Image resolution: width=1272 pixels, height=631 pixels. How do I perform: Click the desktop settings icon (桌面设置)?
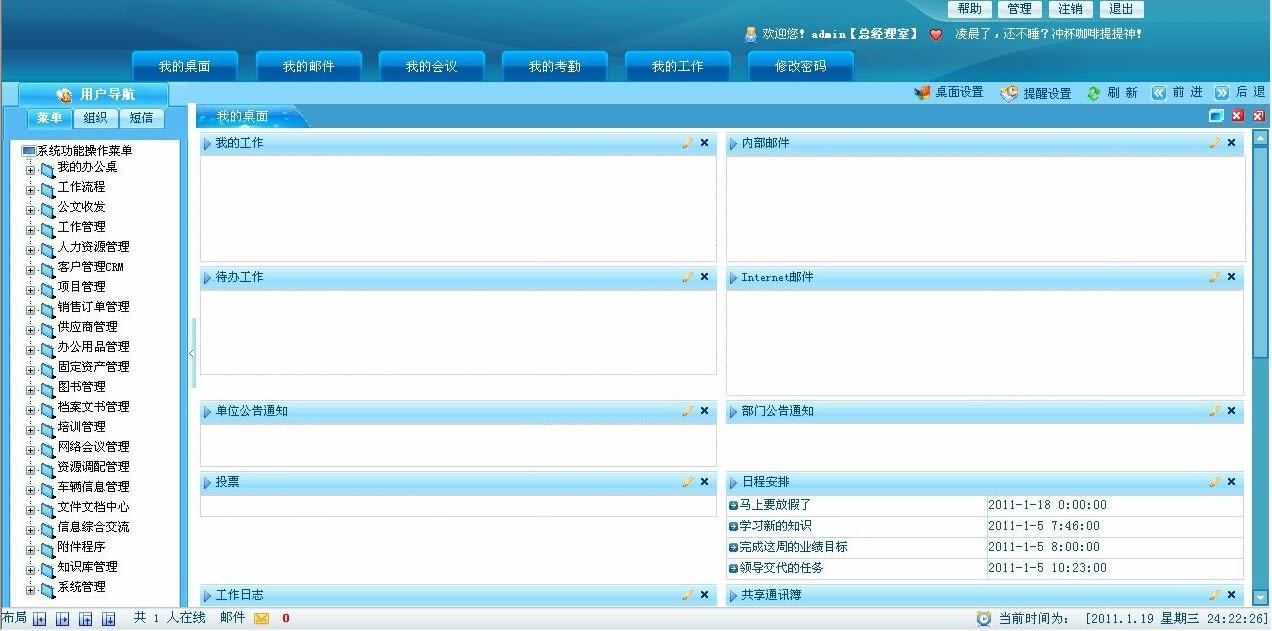coord(922,93)
